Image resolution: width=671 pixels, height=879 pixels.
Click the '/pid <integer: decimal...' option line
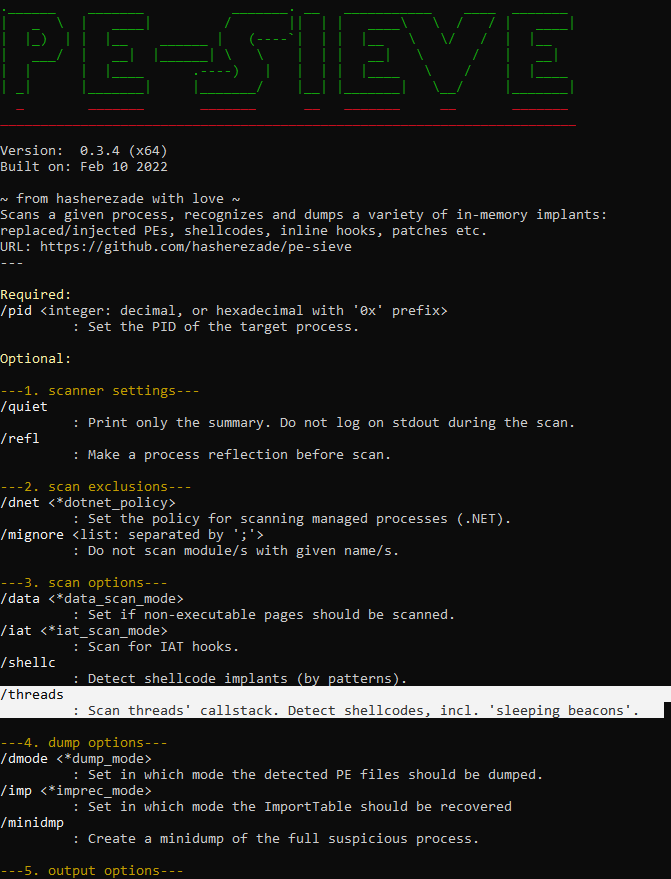[x=224, y=311]
